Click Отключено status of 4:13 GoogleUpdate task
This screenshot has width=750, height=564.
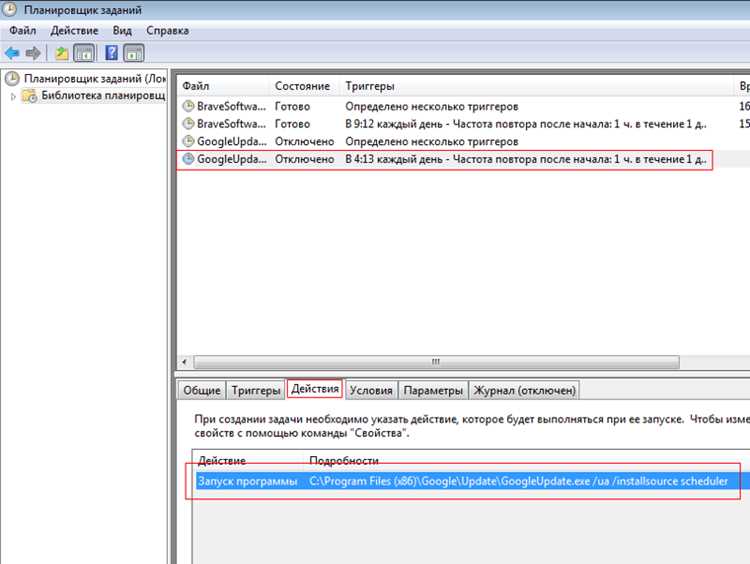[x=304, y=159]
